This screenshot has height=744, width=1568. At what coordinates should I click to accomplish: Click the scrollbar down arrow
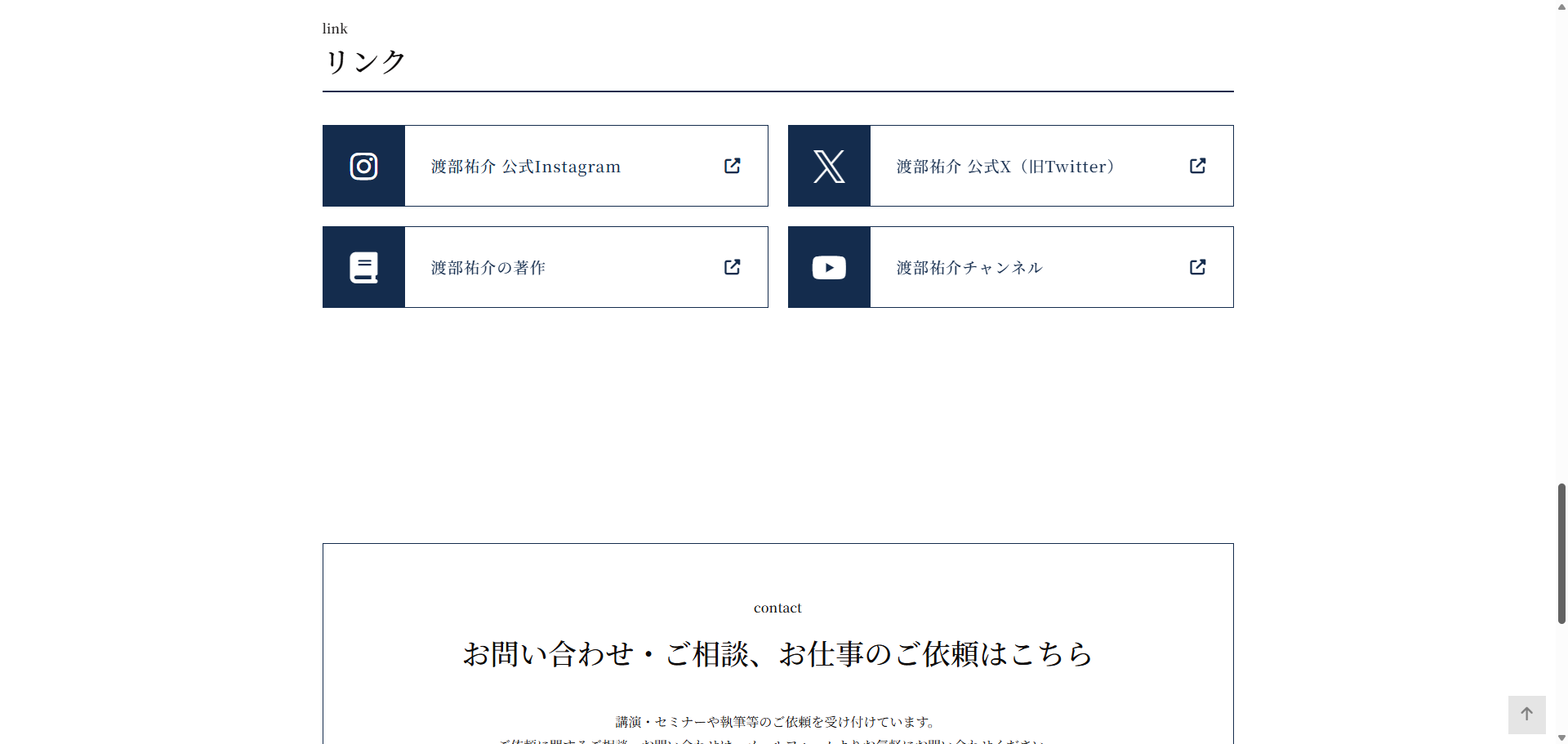tap(1561, 737)
